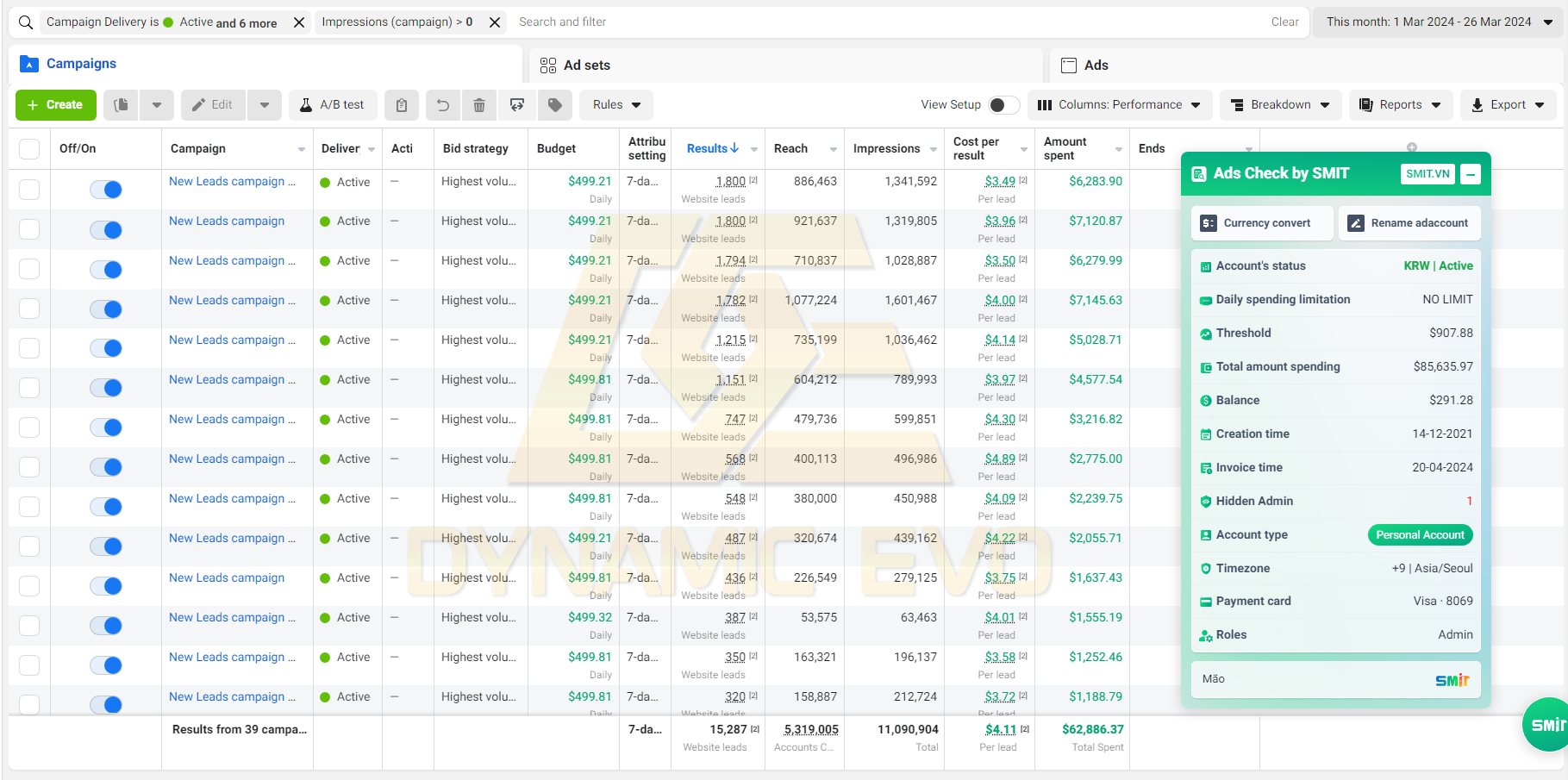Viewport: 1568px width, 780px height.
Task: Click the search magnifier icon
Action: 26,22
